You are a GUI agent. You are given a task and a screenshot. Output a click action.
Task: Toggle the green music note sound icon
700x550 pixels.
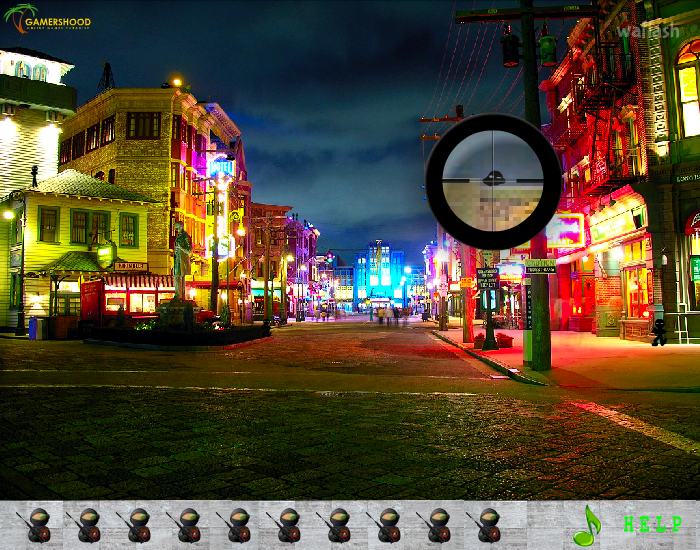[587, 525]
